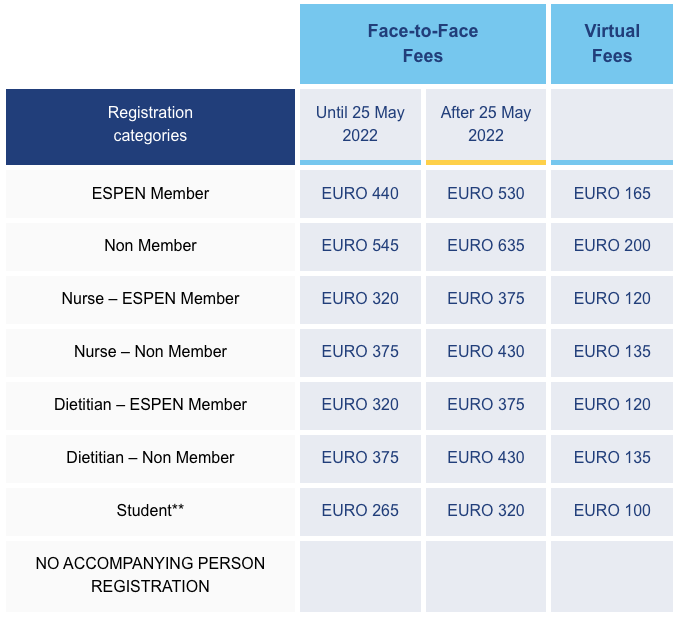Click the Nurse – ESPEN Member label
This screenshot has height=618, width=679.
150,299
